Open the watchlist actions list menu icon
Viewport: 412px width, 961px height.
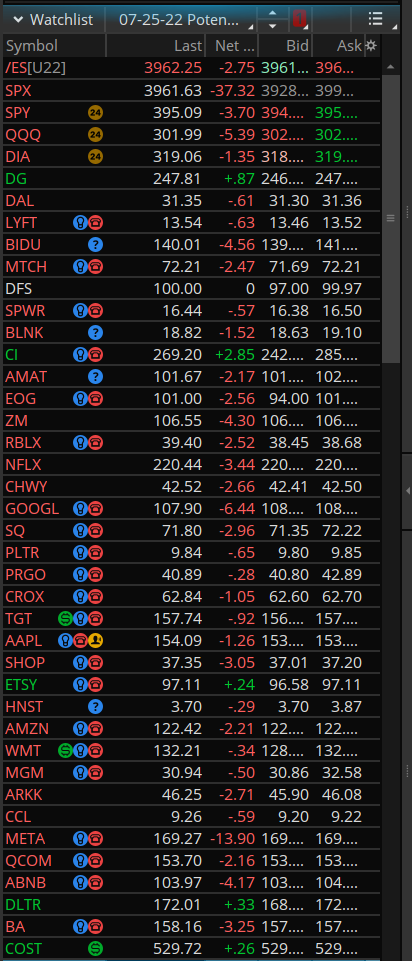tap(375, 19)
